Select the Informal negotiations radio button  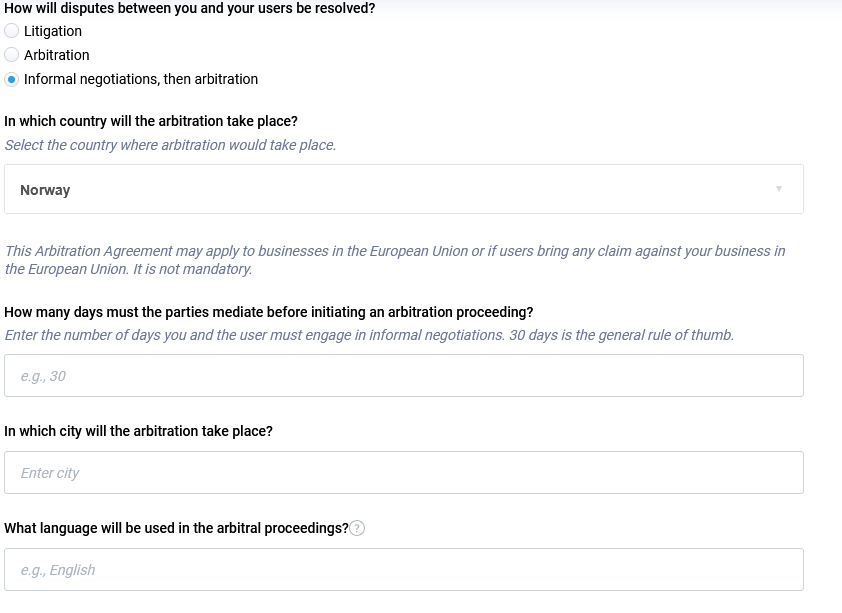pyautogui.click(x=12, y=79)
